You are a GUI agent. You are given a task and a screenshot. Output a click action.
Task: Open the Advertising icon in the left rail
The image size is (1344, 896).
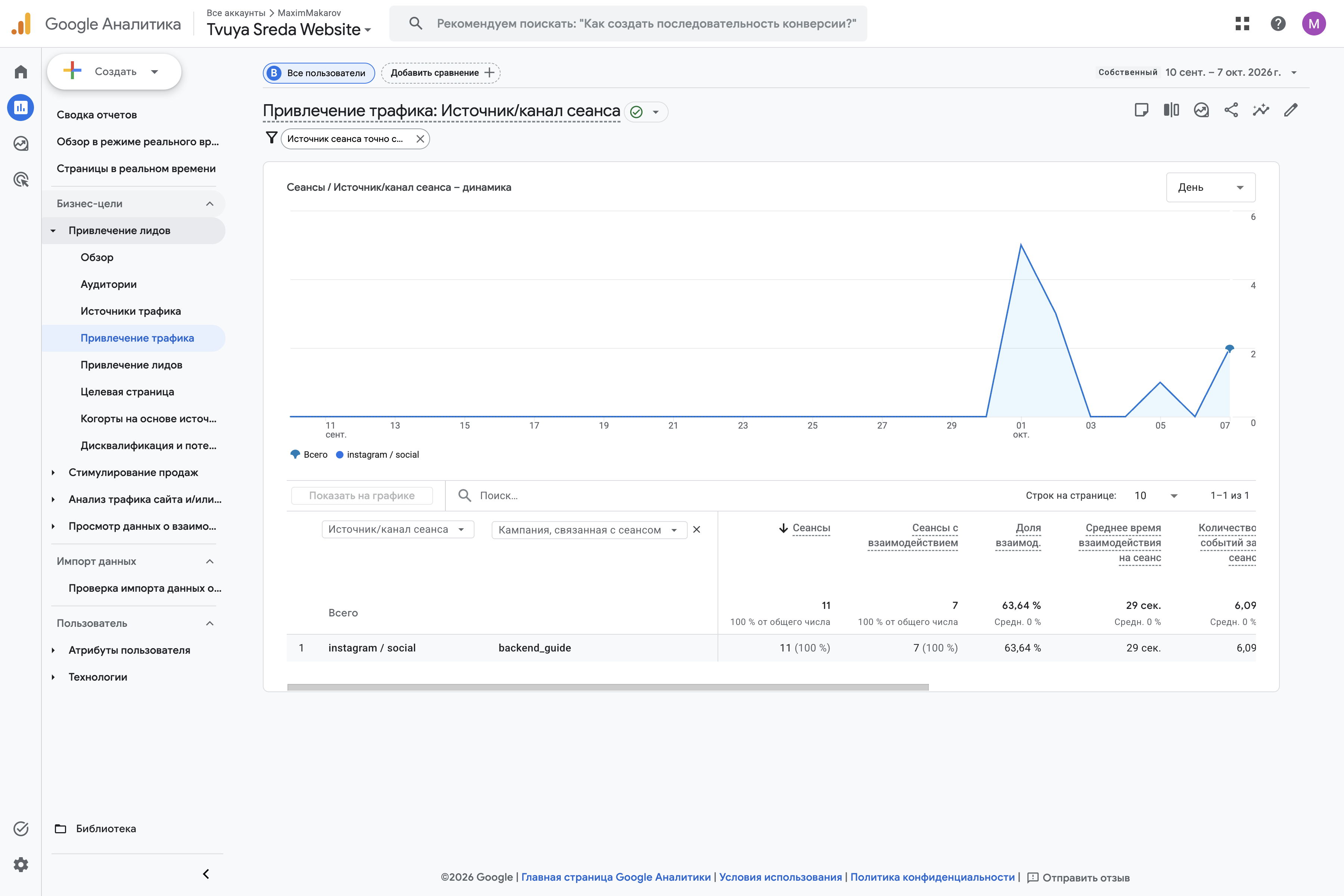coord(21,180)
